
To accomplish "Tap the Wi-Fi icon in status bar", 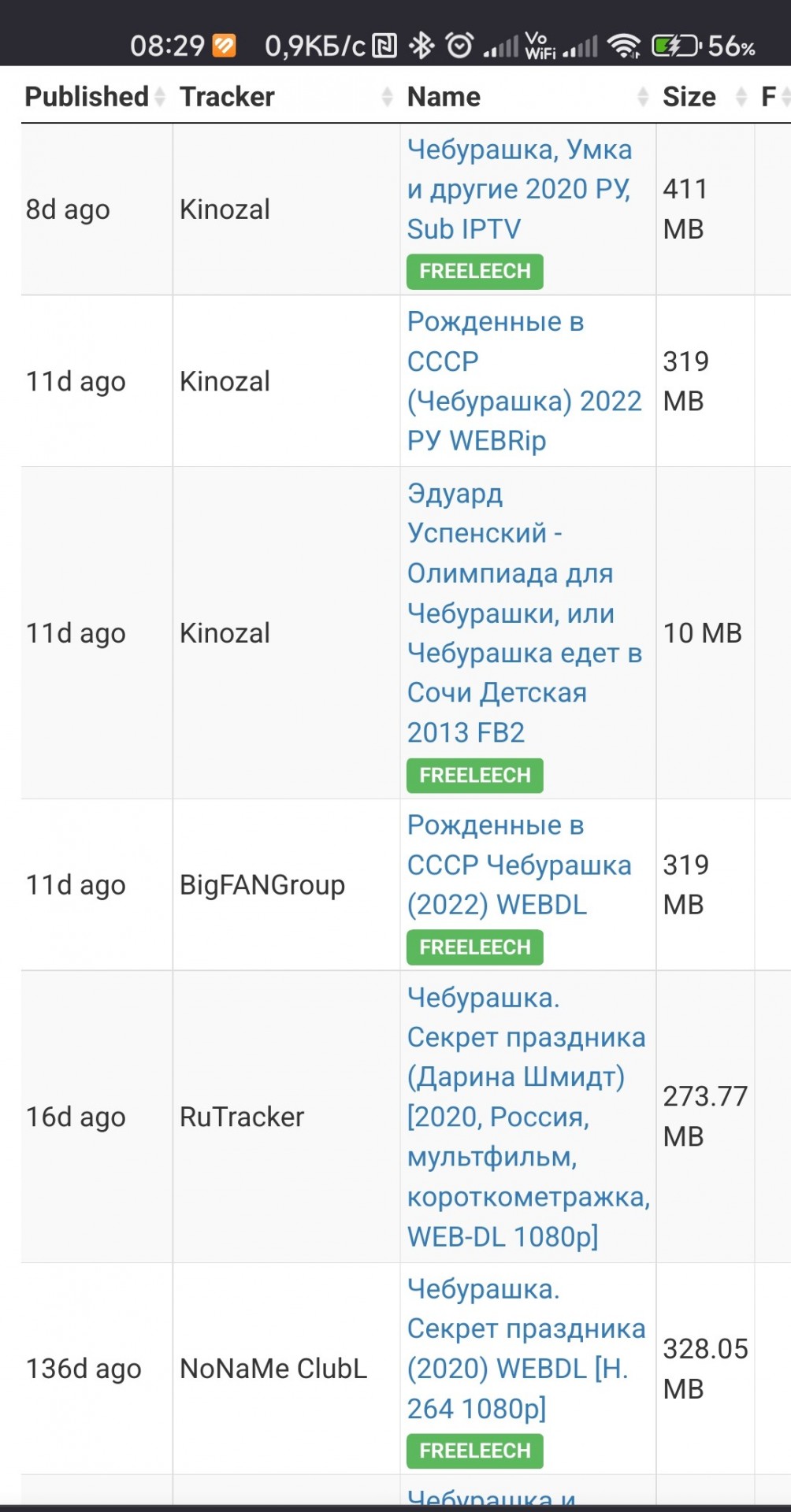I will (625, 46).
